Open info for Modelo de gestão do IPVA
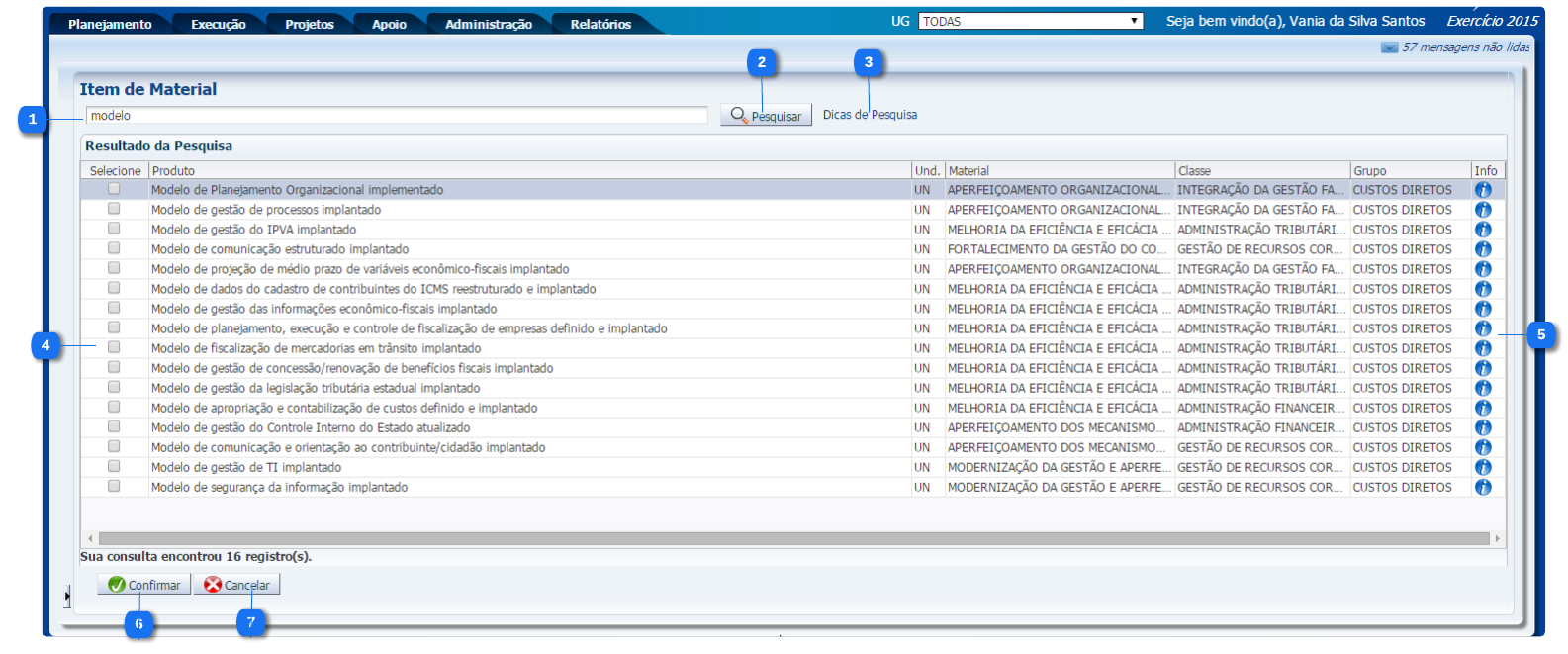Screen dimensions: 1568x654 [x=1482, y=230]
